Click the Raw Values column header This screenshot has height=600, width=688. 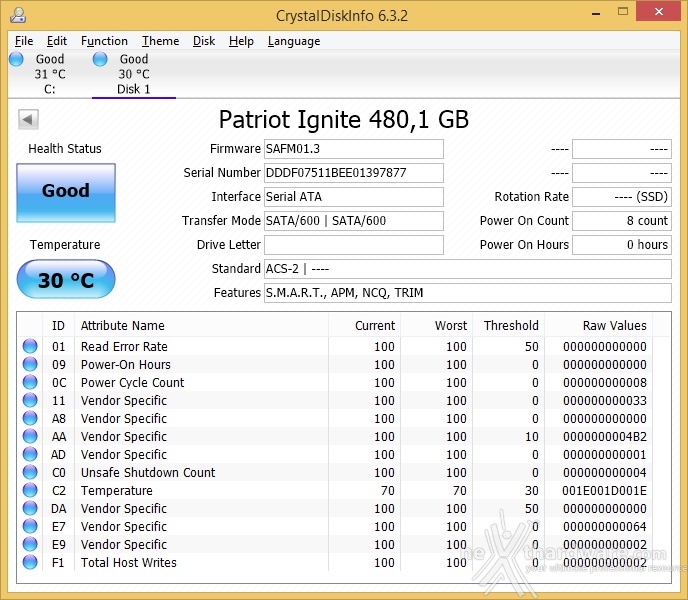[x=598, y=325]
